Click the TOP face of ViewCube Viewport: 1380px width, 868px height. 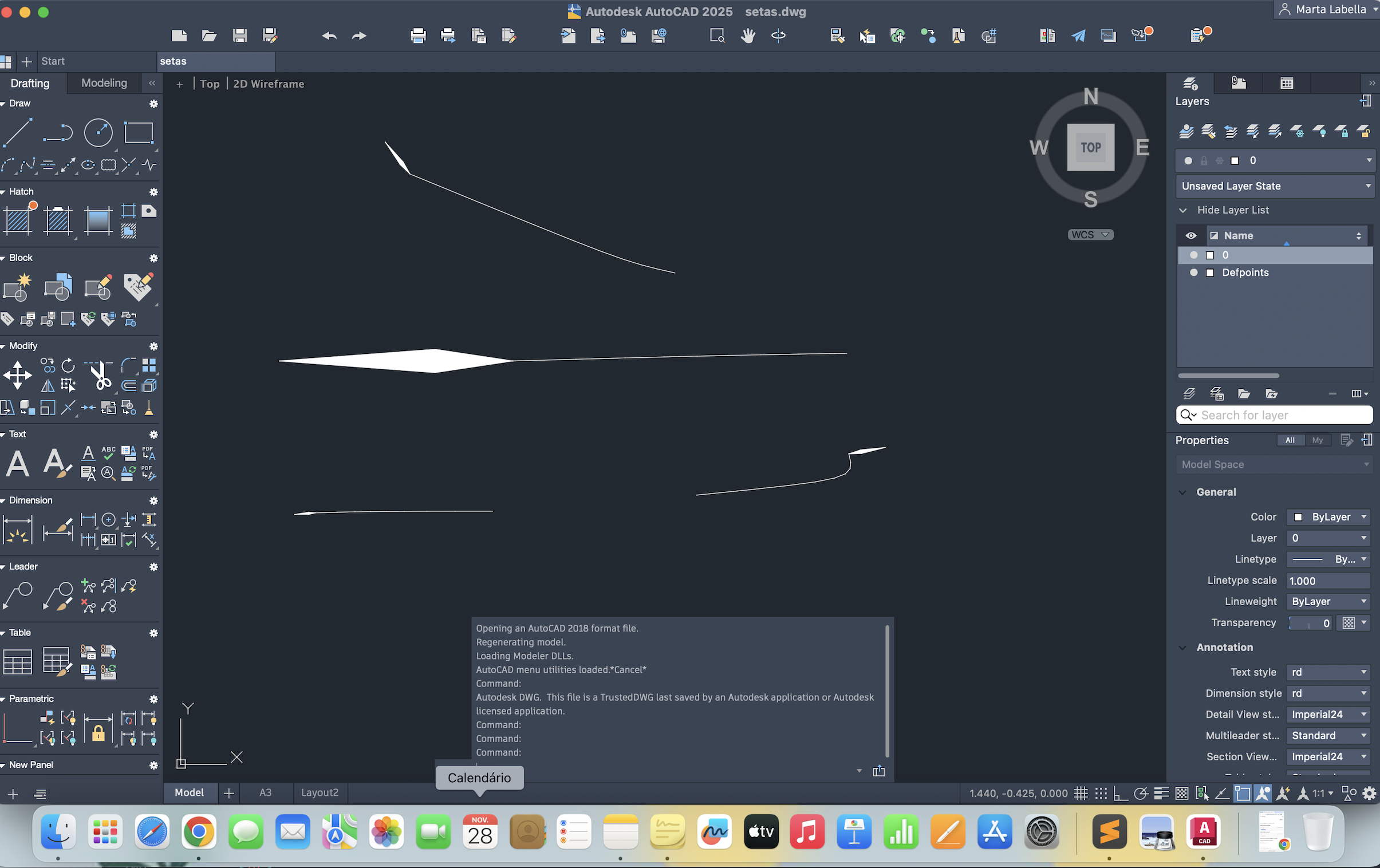click(x=1090, y=147)
